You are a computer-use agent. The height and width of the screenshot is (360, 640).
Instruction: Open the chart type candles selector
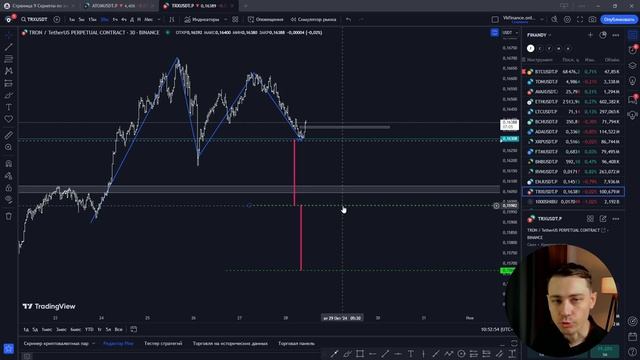[172, 20]
